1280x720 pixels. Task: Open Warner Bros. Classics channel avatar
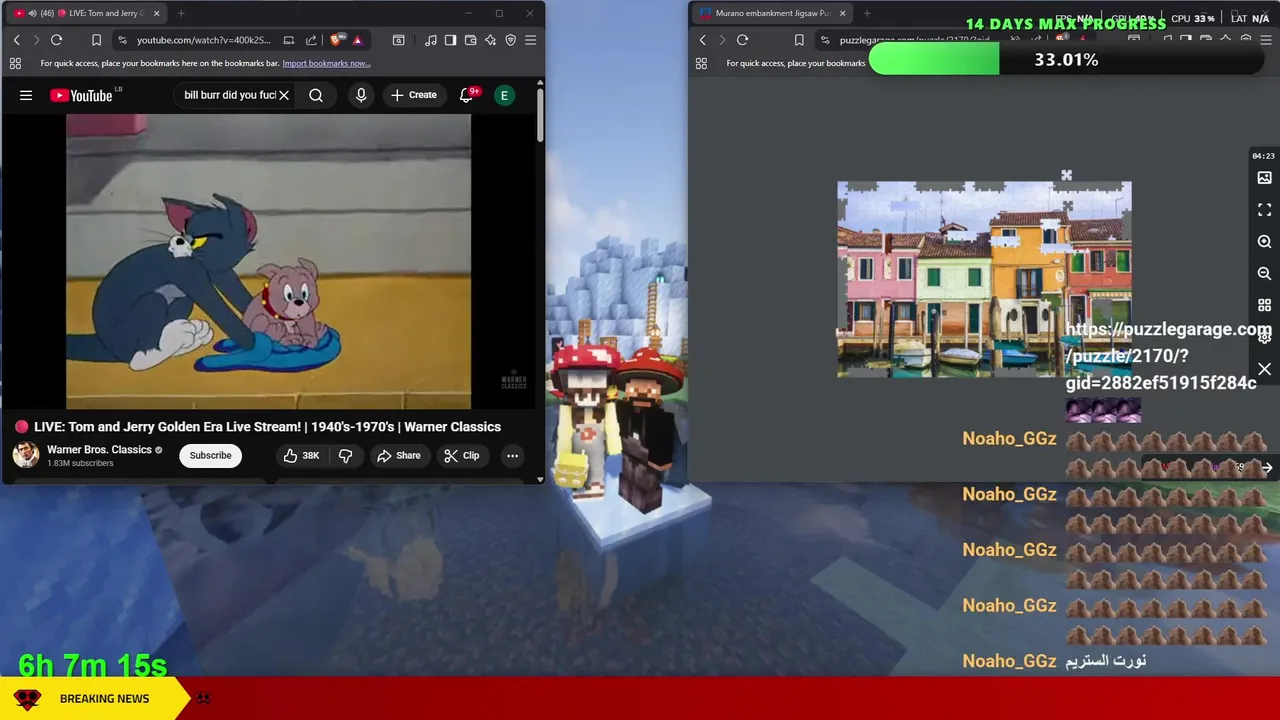(x=26, y=455)
